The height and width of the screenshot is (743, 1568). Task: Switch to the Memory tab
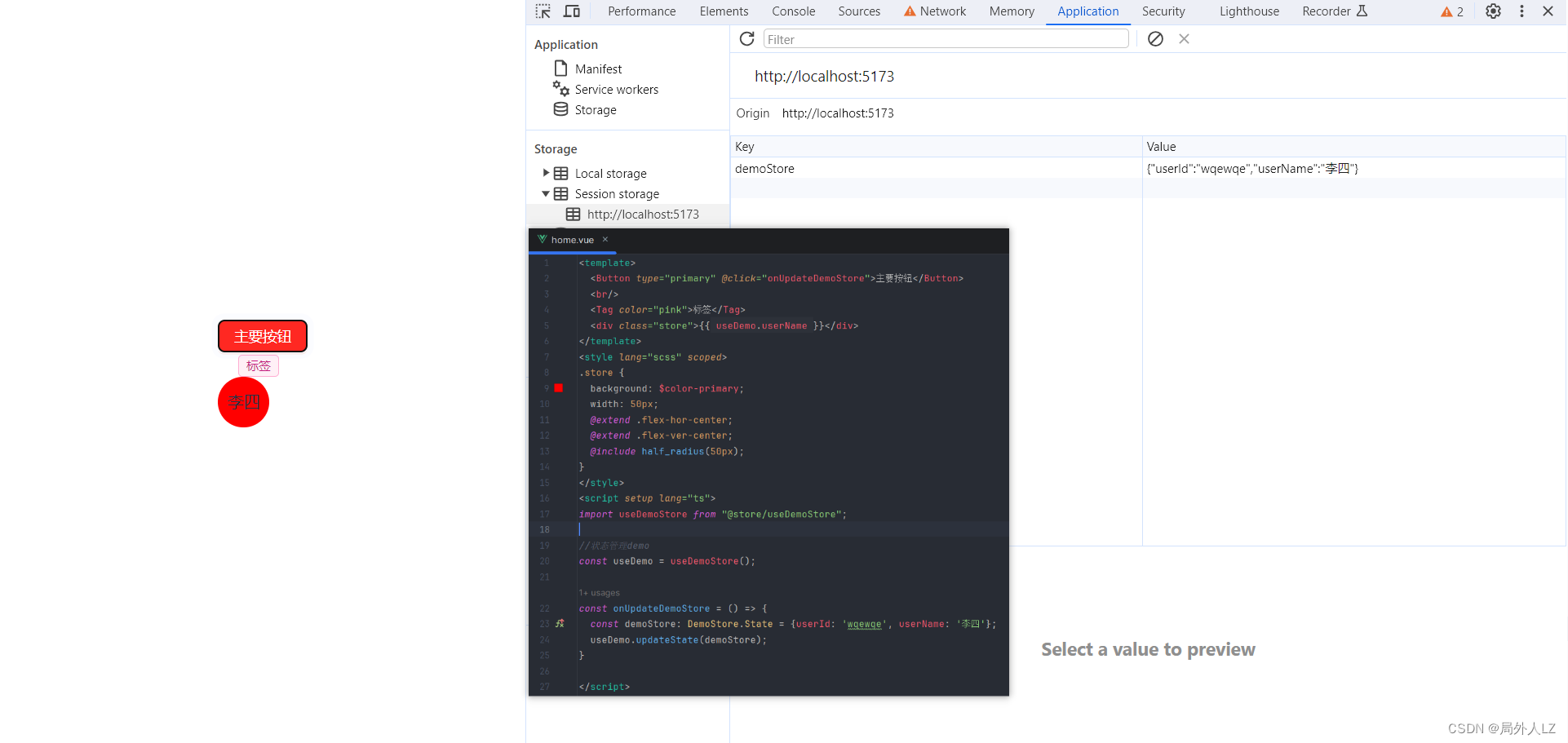pos(1012,11)
